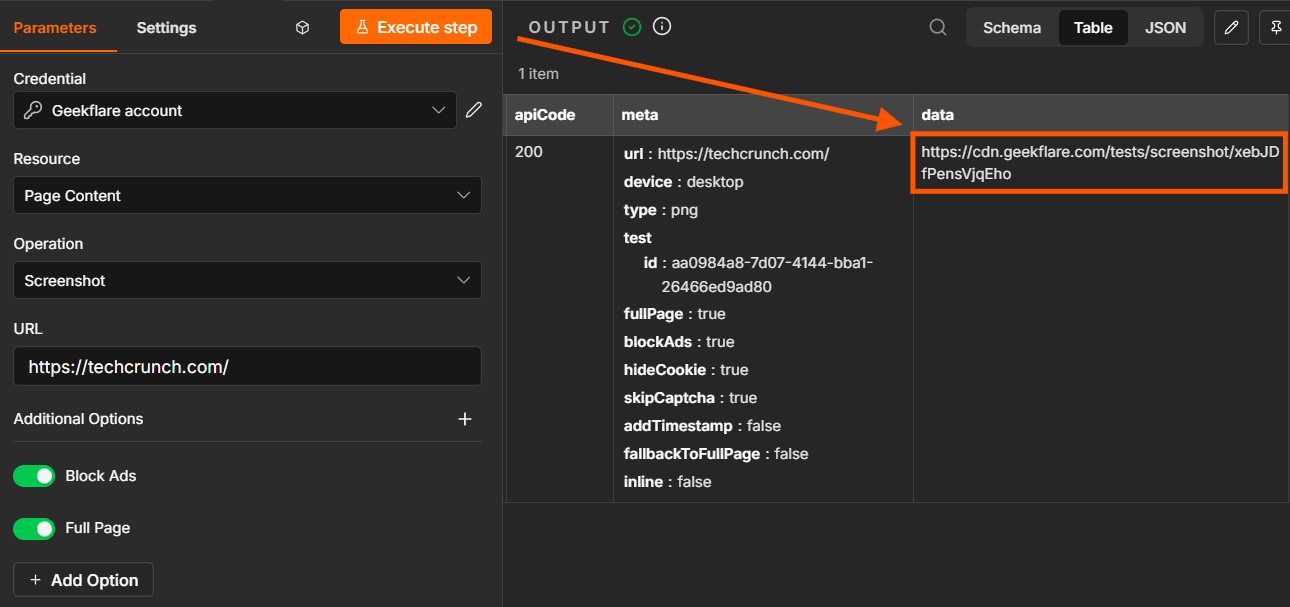1290x607 pixels.
Task: Click the skipCaptcha : true row
Action: pos(690,398)
